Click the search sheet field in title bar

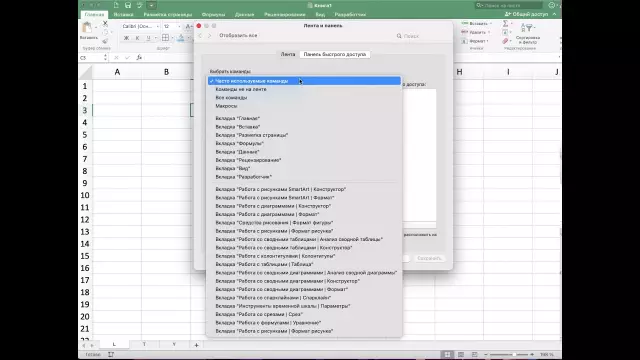(x=509, y=5)
